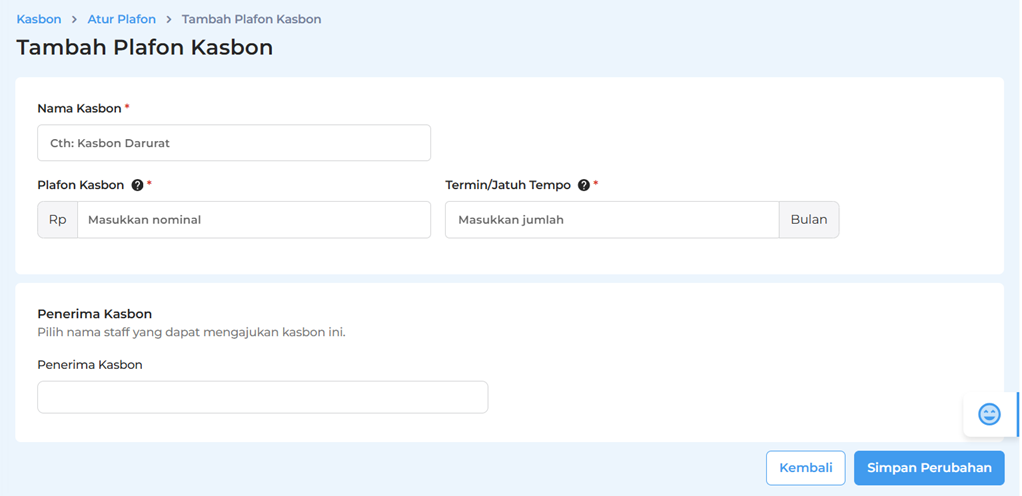
Task: Navigate to the Atur Plafon breadcrumb
Action: [121, 19]
